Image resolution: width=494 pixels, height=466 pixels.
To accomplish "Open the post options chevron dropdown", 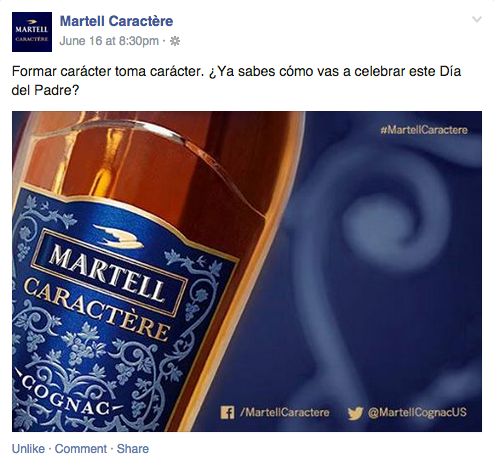I will [477, 19].
